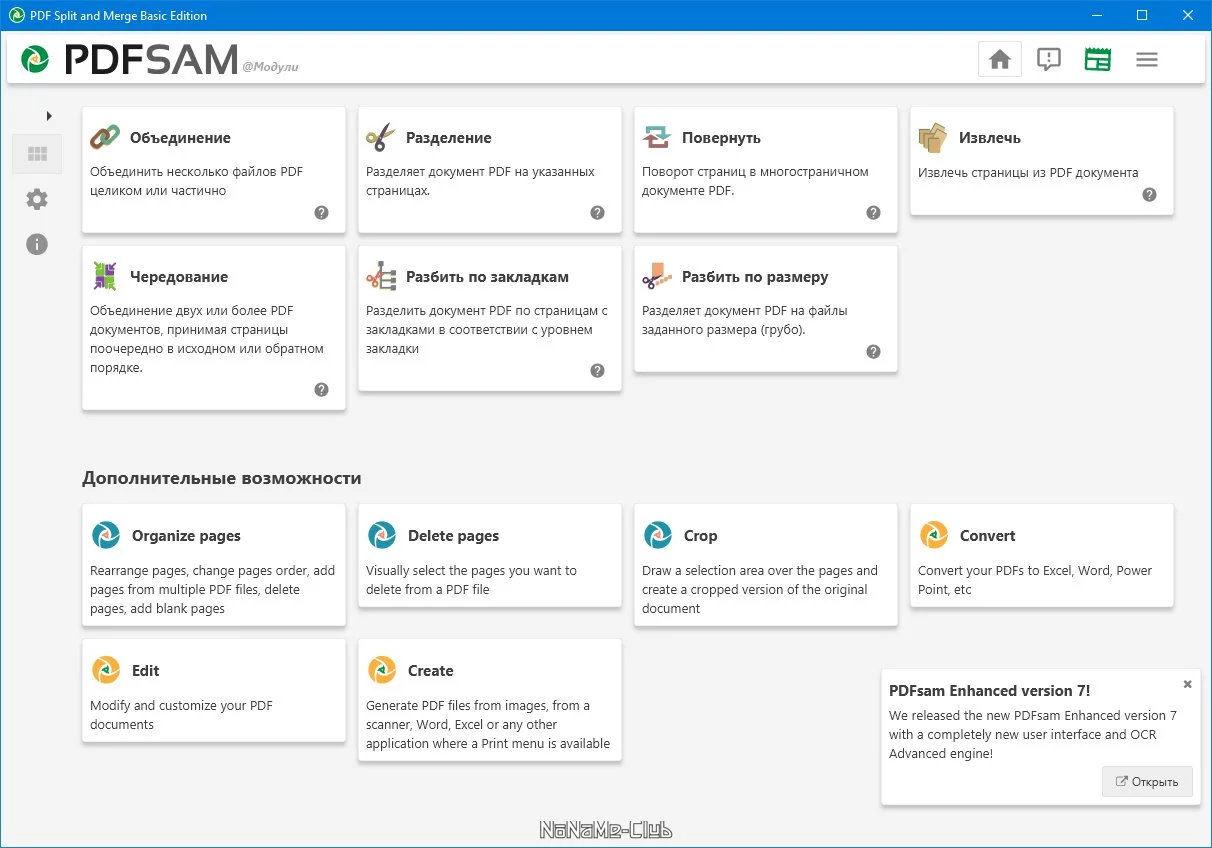Open help for the Разделение module
Screen dimensions: 1212x848
coord(598,212)
